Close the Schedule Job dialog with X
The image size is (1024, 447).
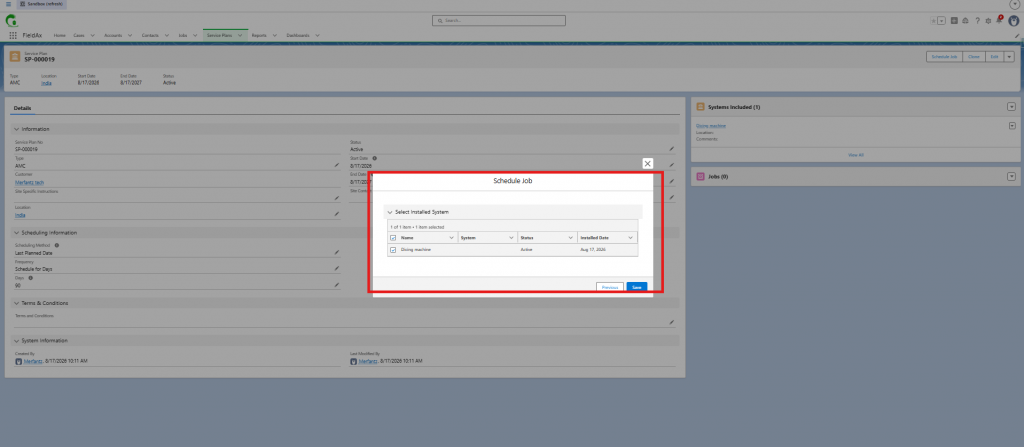point(647,163)
